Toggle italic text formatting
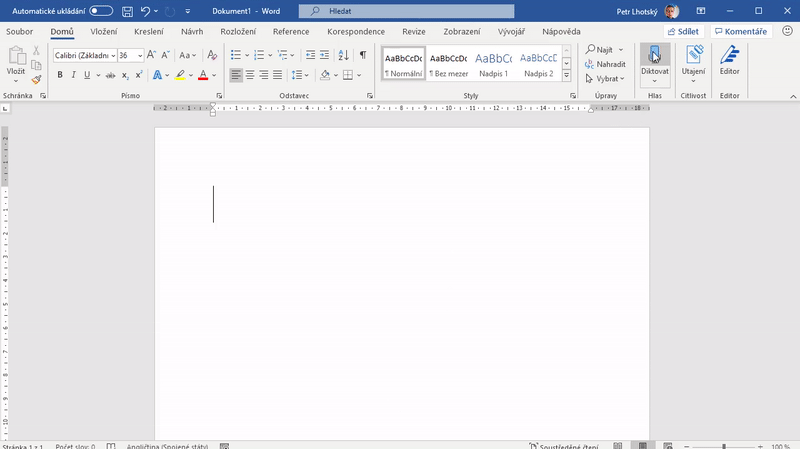The width and height of the screenshot is (800, 449). click(x=73, y=75)
